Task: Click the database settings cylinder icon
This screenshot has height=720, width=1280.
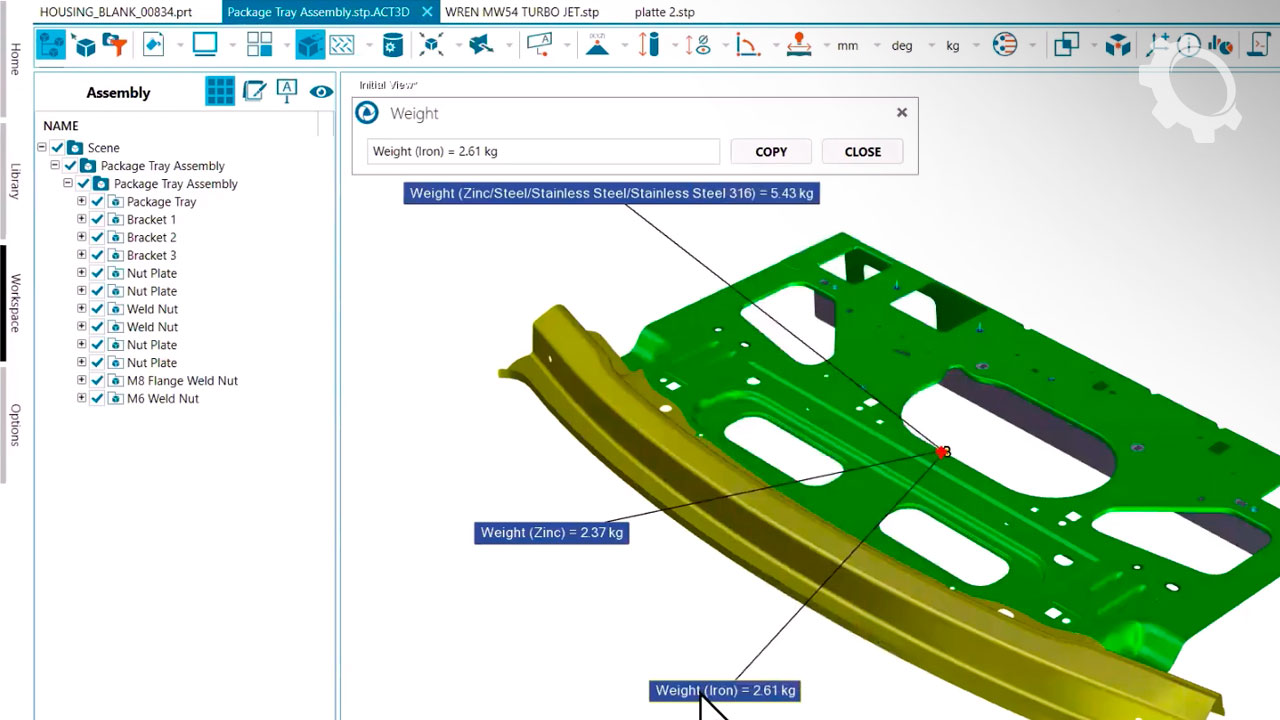Action: 393,45
